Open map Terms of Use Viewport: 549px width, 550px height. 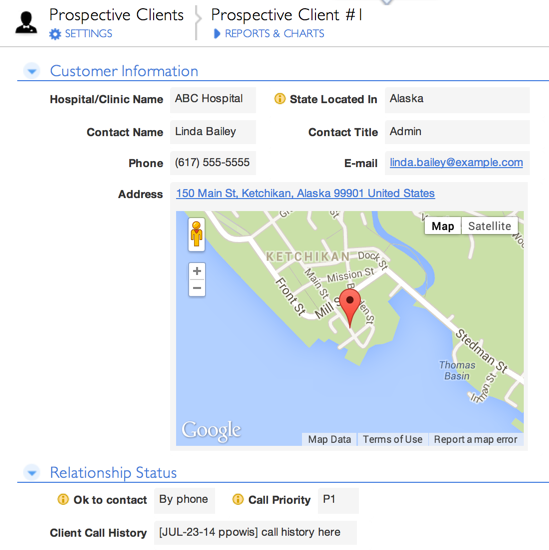[x=393, y=439]
